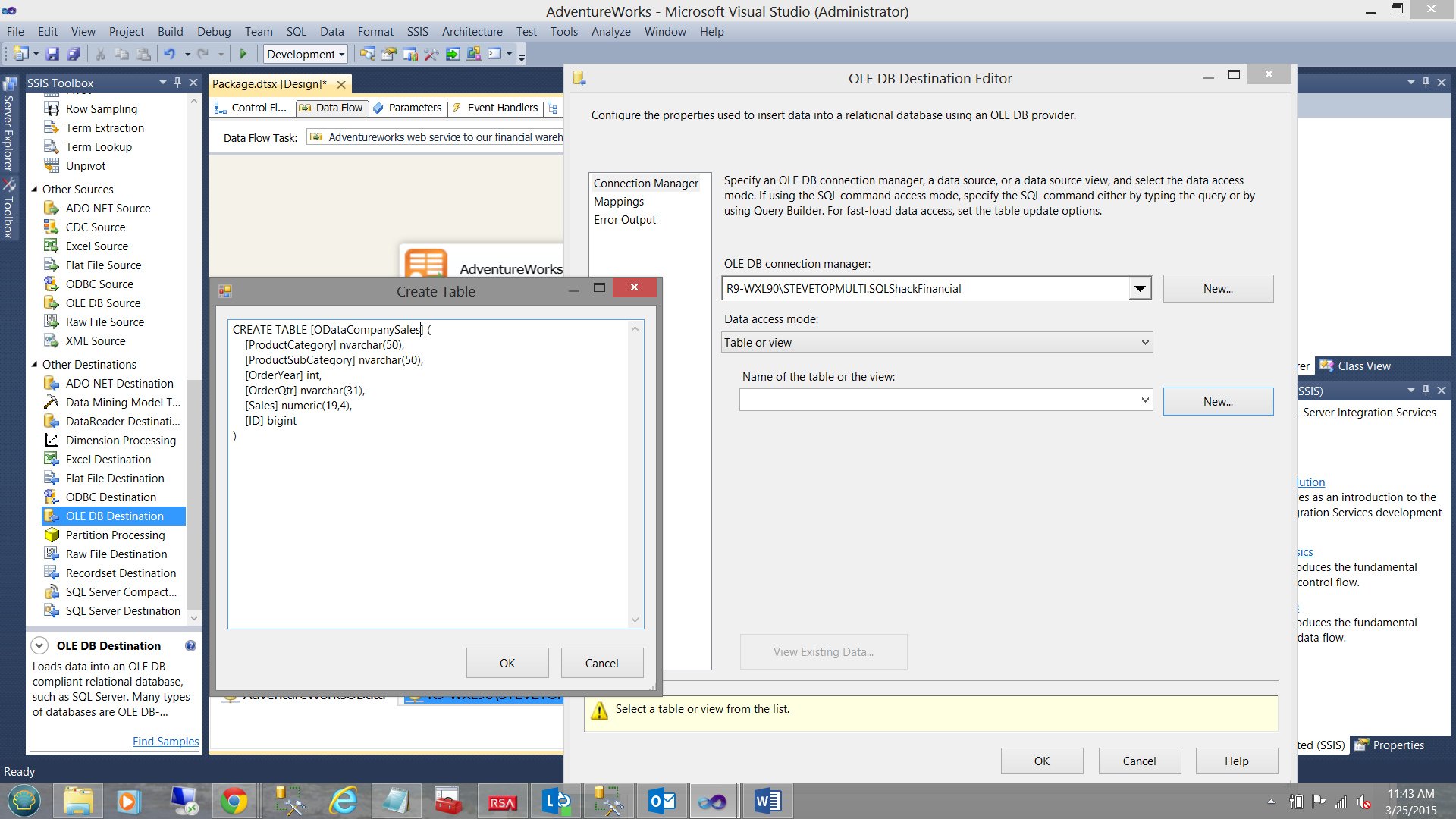Collapse the OLE DB Destination description pane
1456x819 pixels.
click(x=39, y=646)
